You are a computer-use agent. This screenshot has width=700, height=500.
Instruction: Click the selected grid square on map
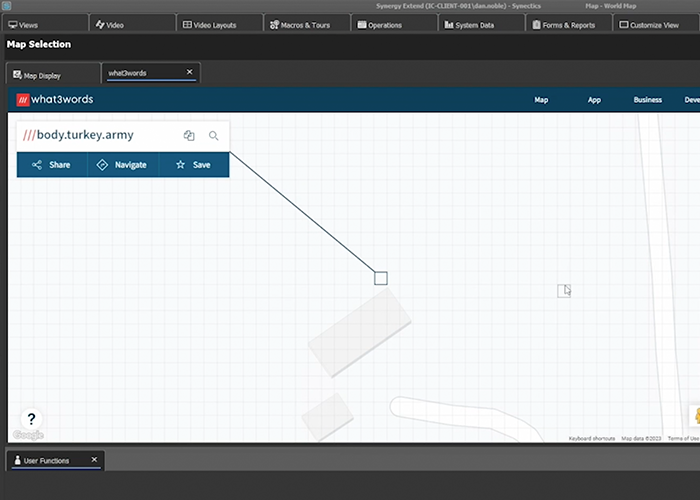pyautogui.click(x=381, y=279)
